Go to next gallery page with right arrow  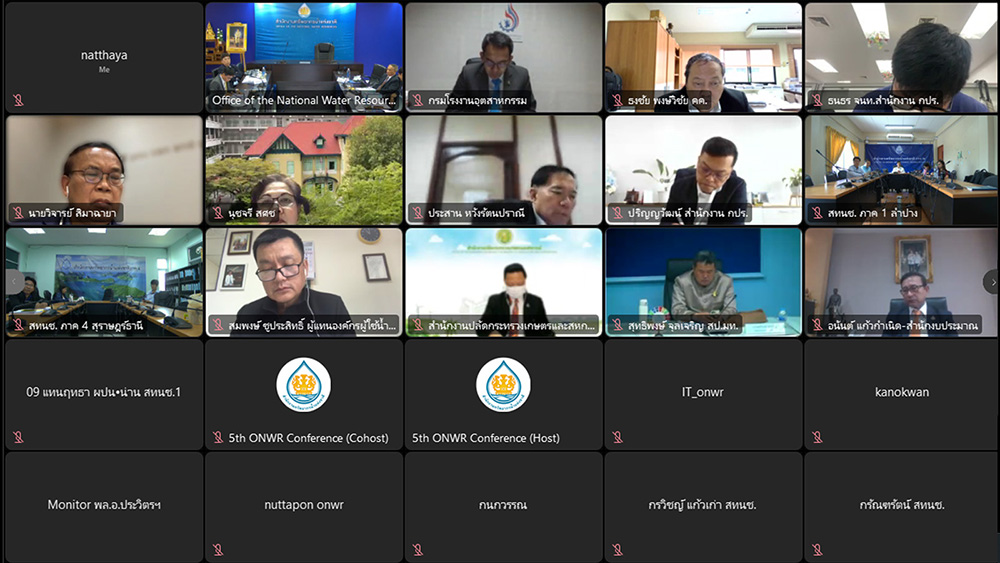[x=990, y=282]
